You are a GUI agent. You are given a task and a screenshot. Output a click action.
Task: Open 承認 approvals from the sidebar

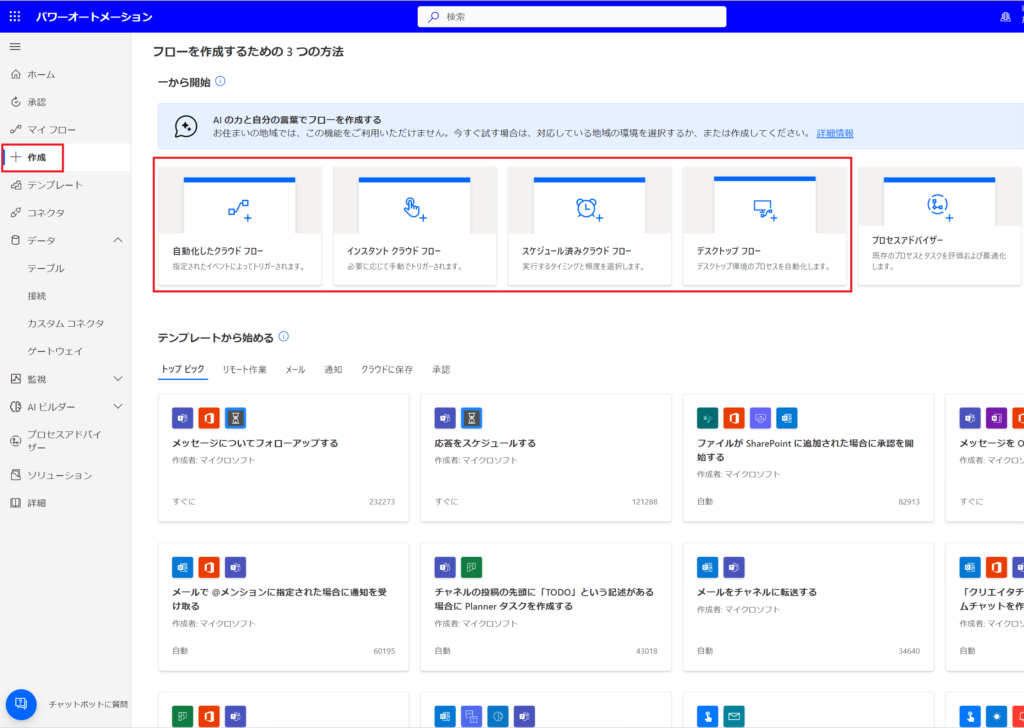click(36, 102)
